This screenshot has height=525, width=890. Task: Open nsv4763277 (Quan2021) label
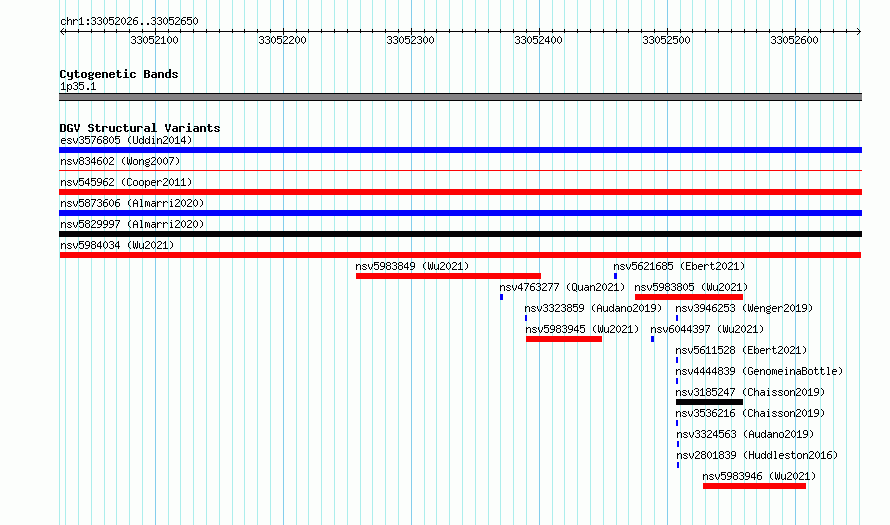[x=562, y=287]
